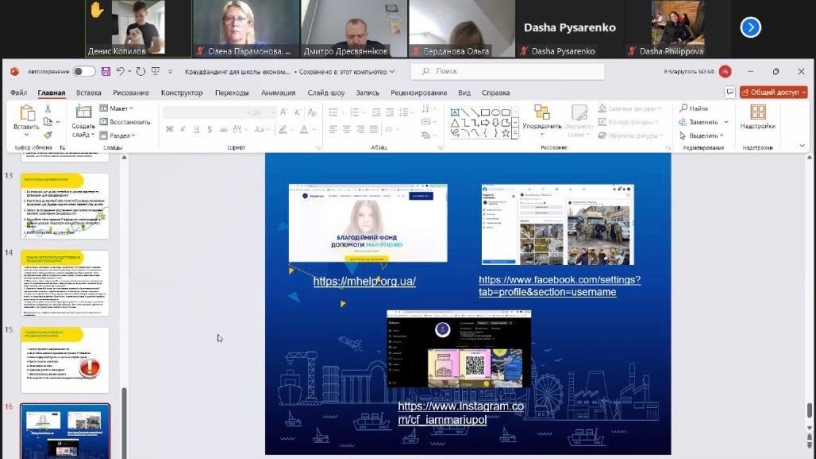Open the Макет layout dropdown
The width and height of the screenshot is (816, 459).
(x=117, y=108)
